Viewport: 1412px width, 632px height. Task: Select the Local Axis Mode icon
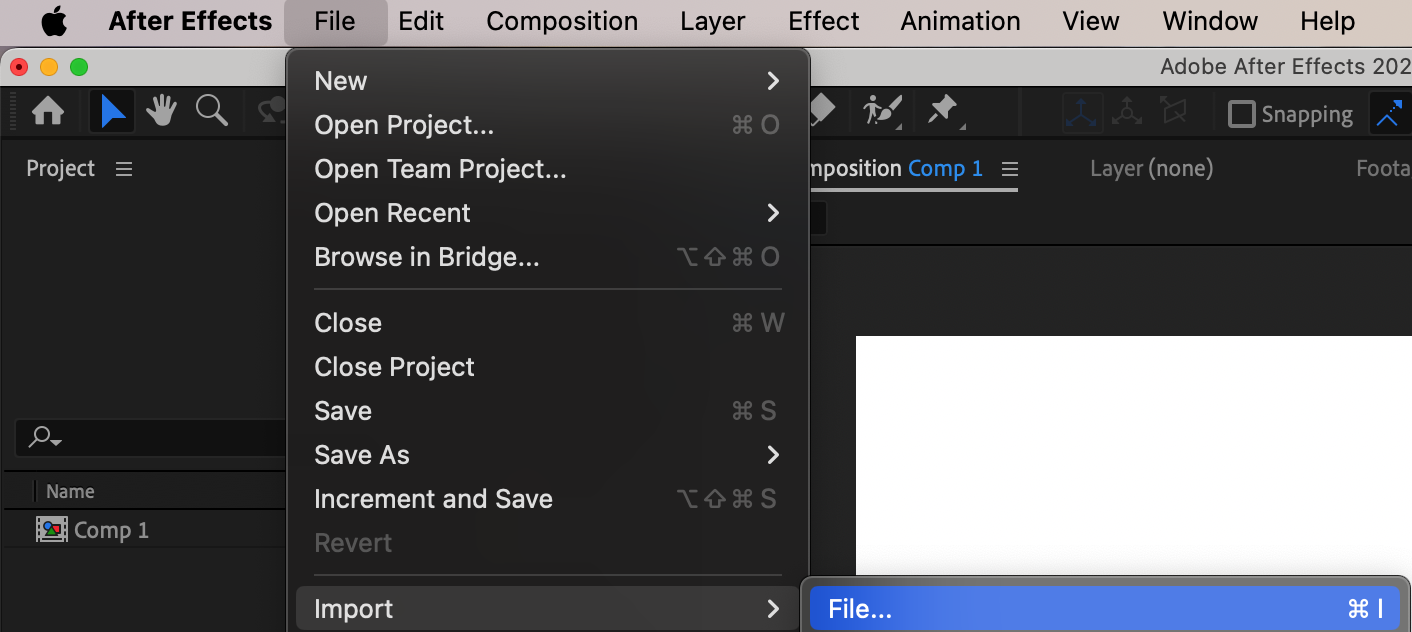tap(1082, 113)
